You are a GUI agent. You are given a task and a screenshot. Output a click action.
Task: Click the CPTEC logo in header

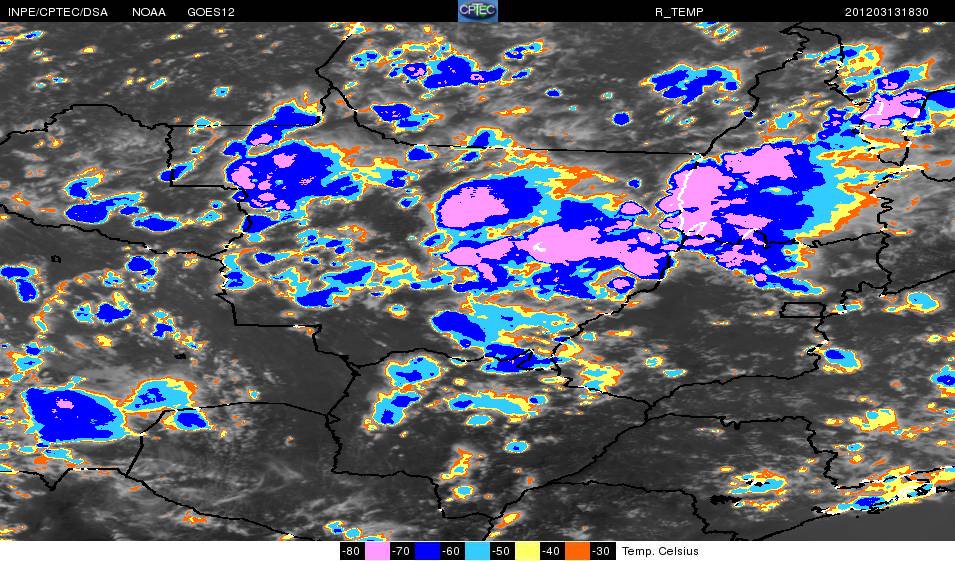478,11
